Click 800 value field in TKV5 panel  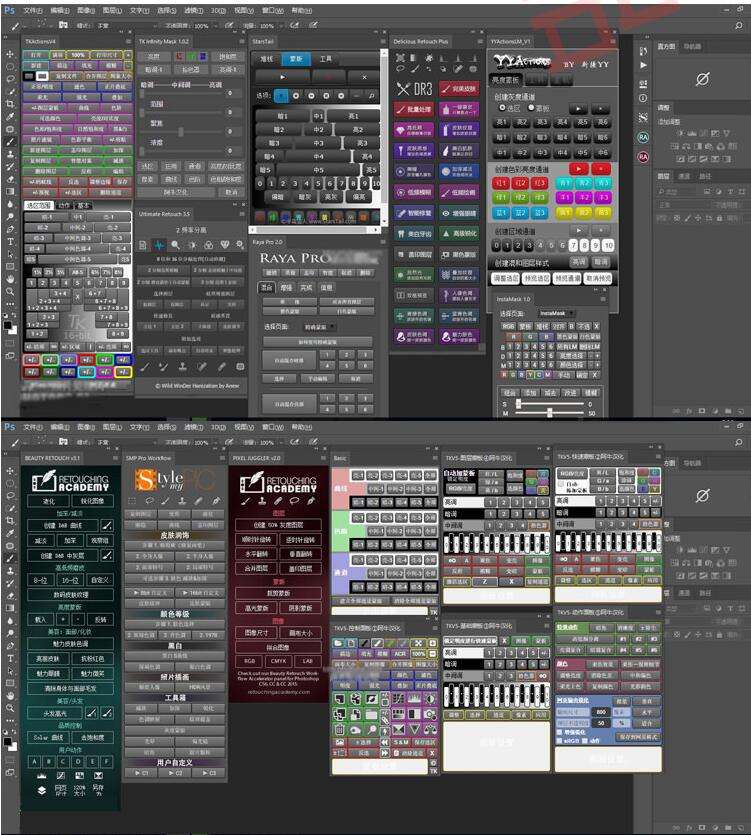(601, 711)
